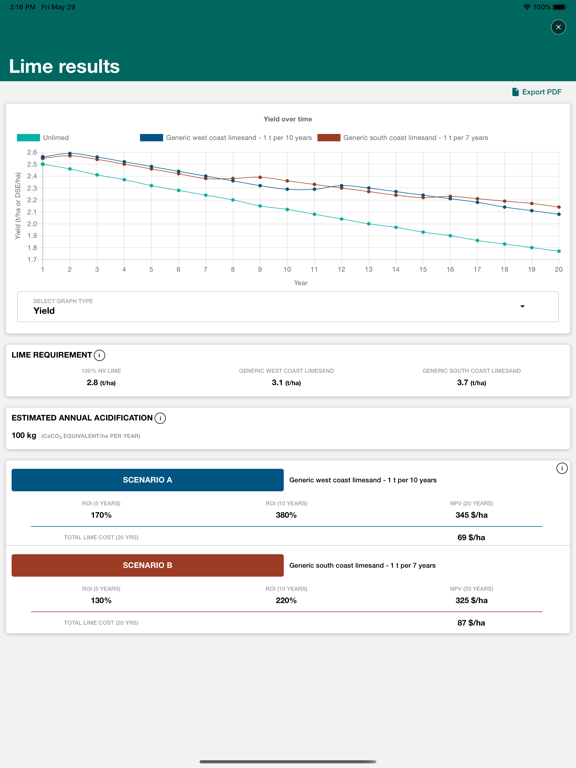Click the '345 $/ha' NPV value
576x768 pixels.
pyautogui.click(x=471, y=515)
